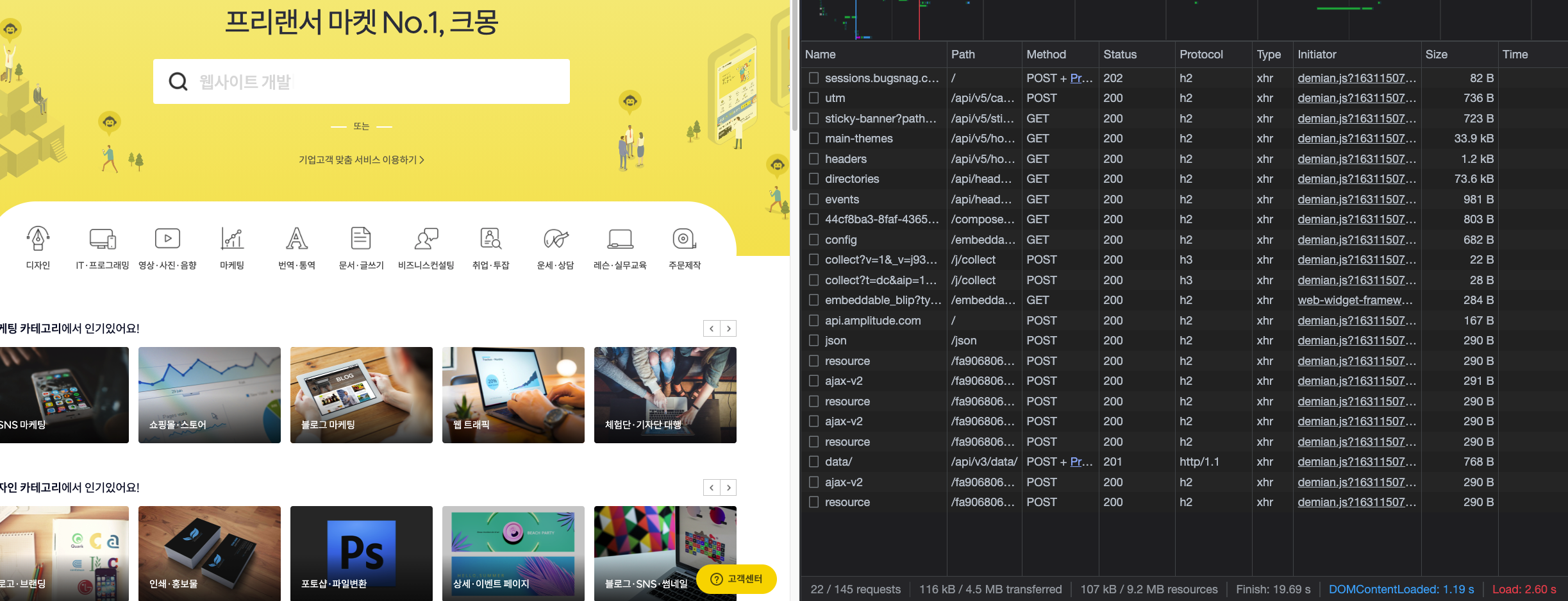This screenshot has width=1568, height=601.
Task: Tick the checkbox for directories request
Action: point(813,179)
